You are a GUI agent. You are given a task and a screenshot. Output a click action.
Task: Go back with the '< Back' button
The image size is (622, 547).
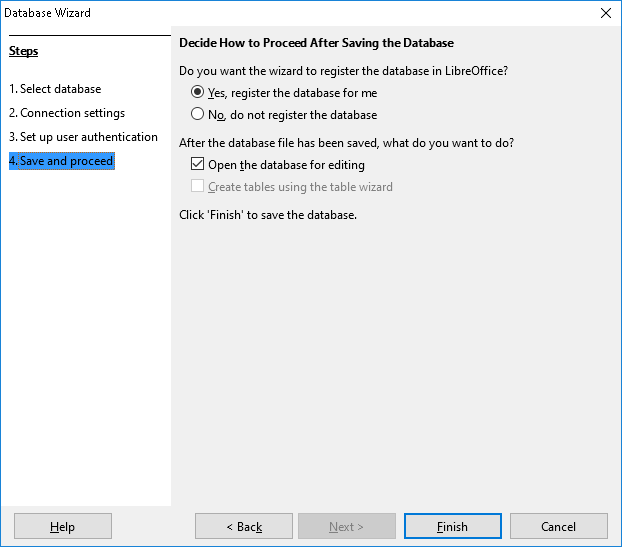point(243,527)
